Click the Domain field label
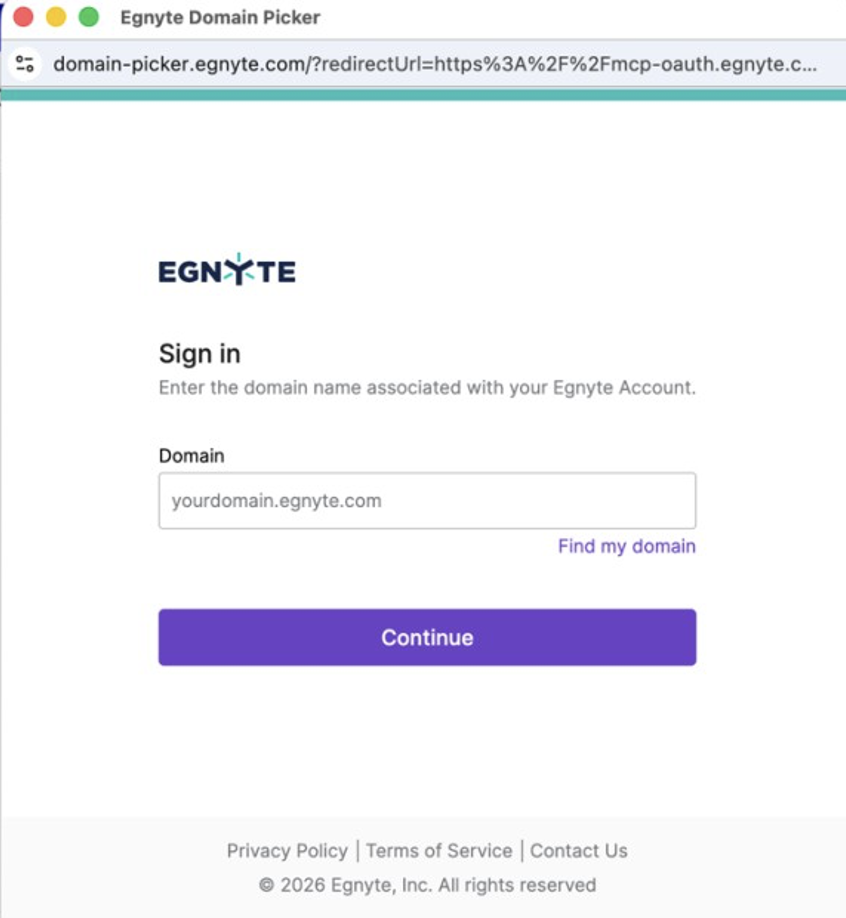 pyautogui.click(x=192, y=456)
